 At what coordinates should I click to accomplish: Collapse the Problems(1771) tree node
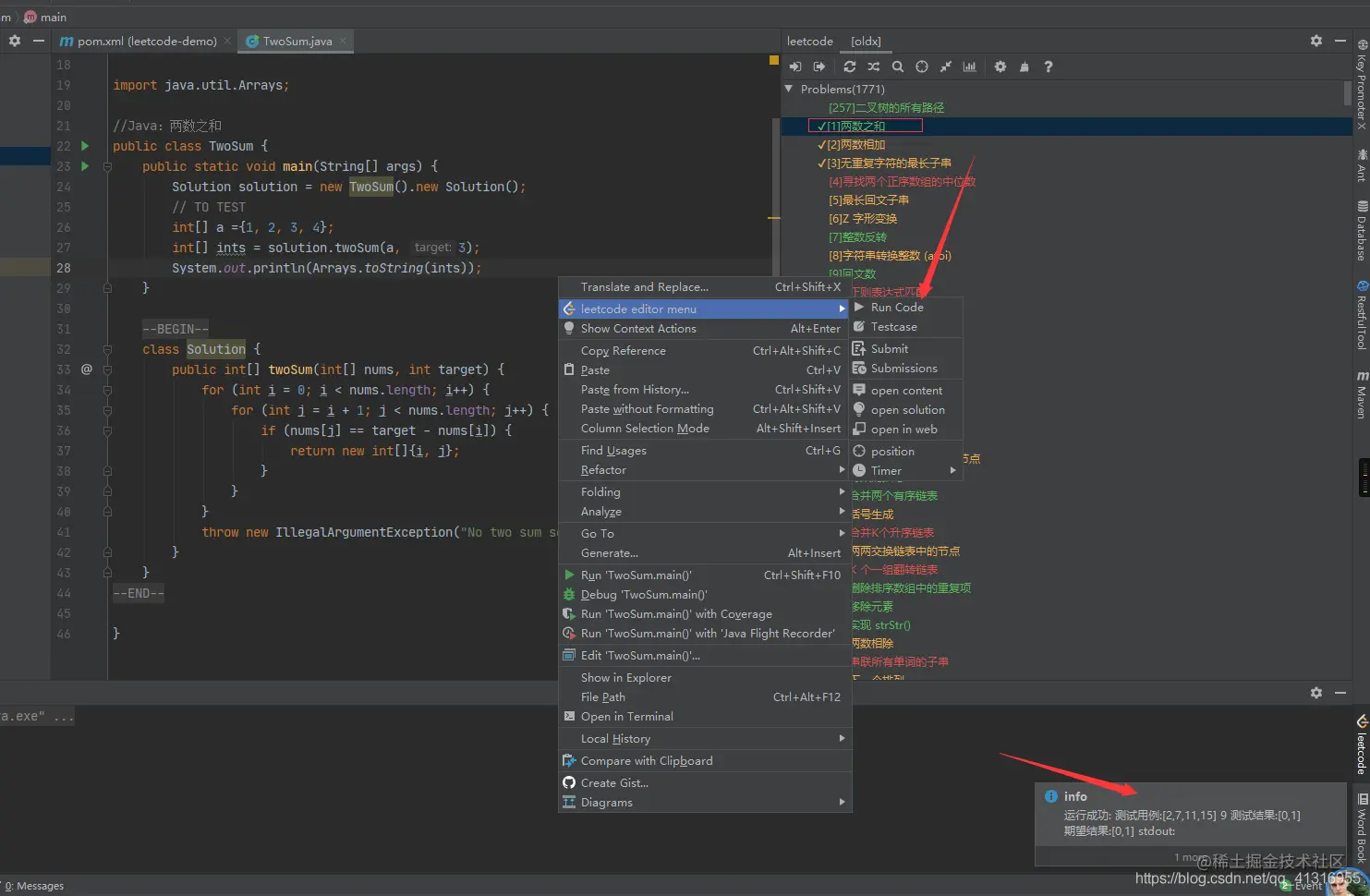(789, 89)
